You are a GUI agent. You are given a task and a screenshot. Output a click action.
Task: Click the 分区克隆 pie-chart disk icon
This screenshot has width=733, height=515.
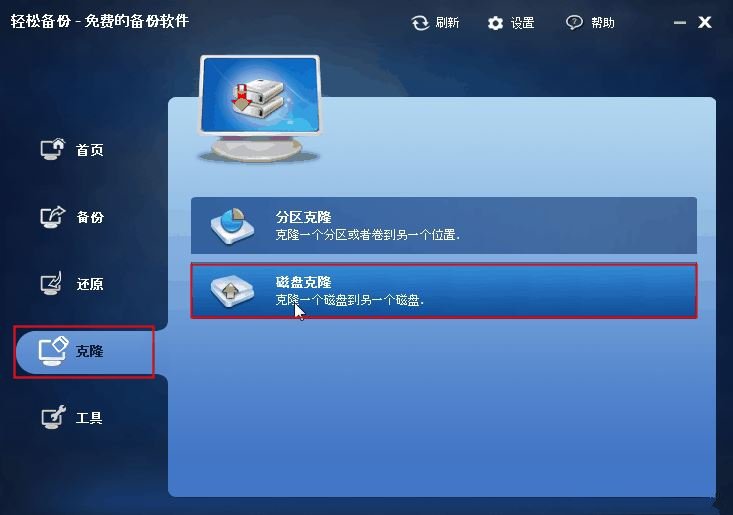coord(232,226)
